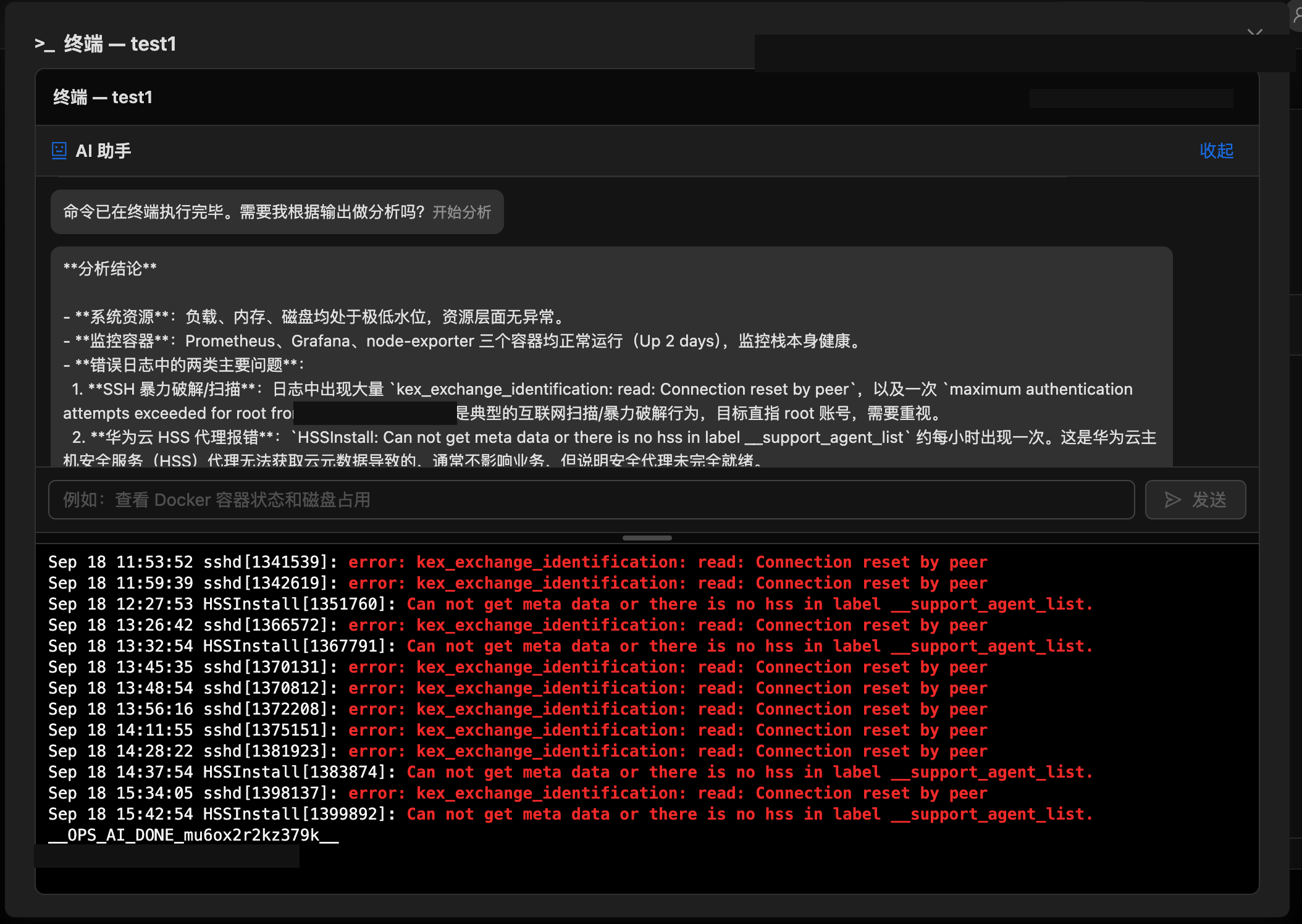Grab the splitter handle above terminal output
The image size is (1302, 924).
[647, 538]
